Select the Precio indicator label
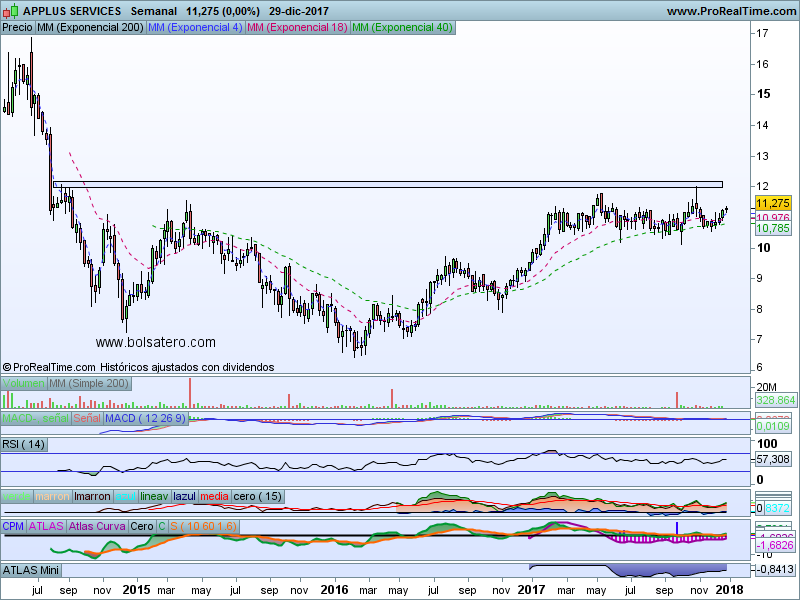Viewport: 800px width, 600px height. coord(18,28)
